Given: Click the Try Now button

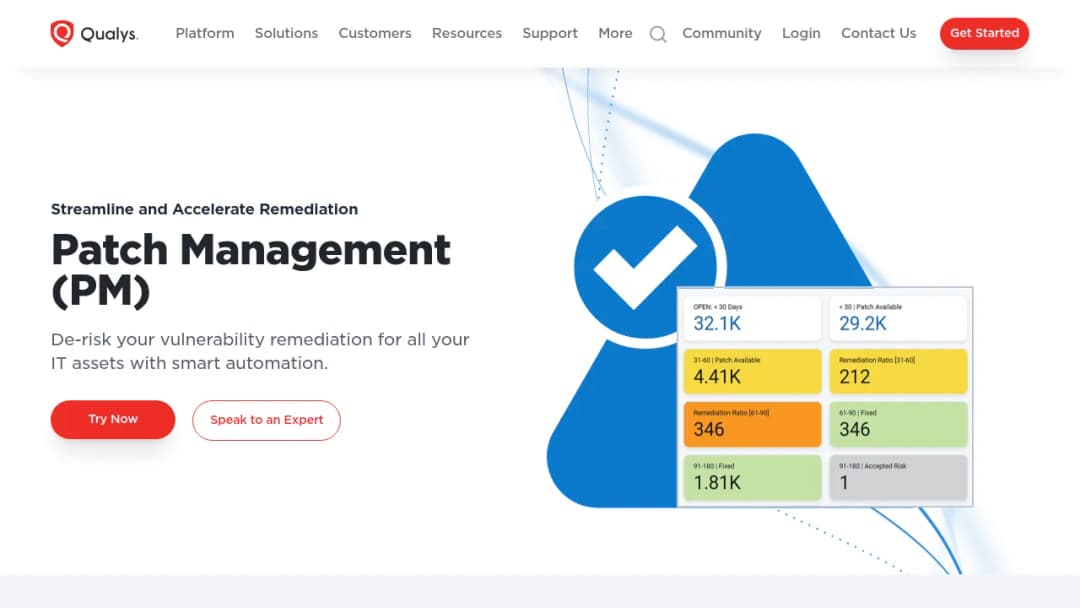Looking at the screenshot, I should coord(113,419).
